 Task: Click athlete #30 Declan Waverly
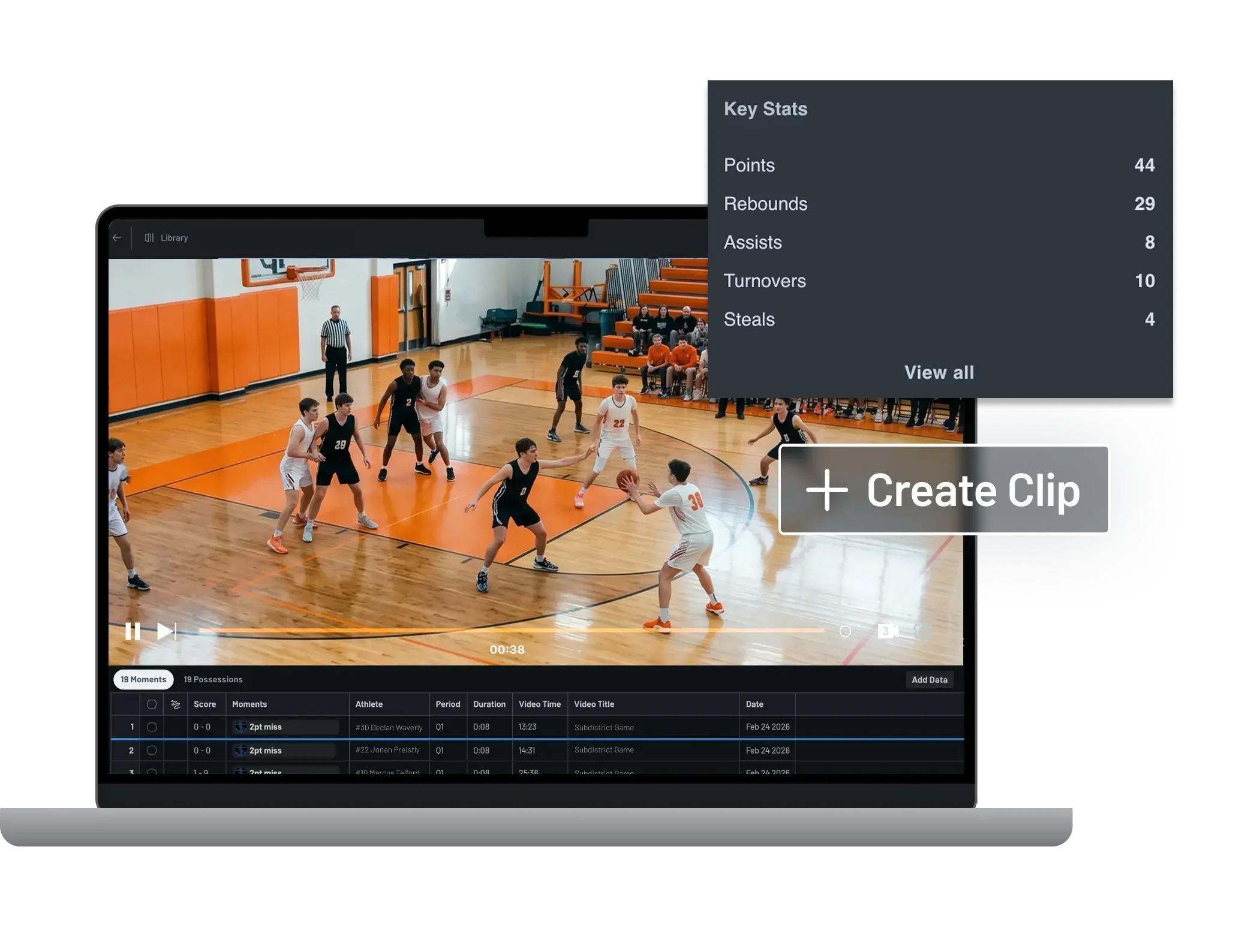tap(389, 728)
